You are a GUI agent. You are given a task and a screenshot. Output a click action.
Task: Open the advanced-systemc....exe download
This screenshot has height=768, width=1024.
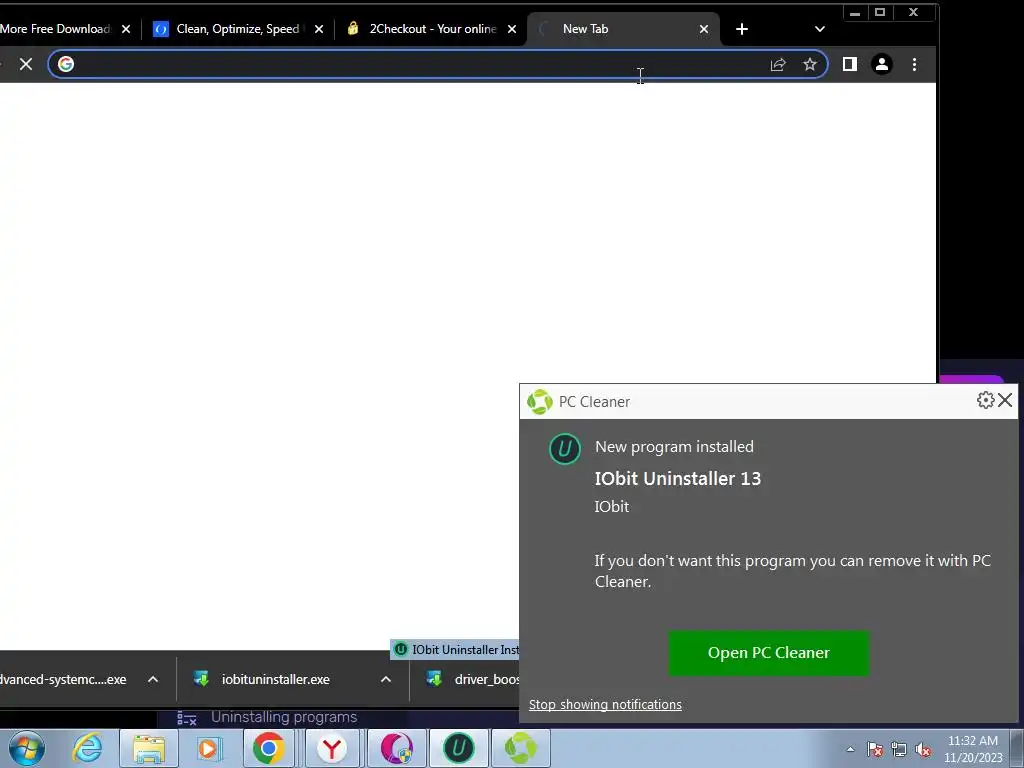pyautogui.click(x=63, y=679)
